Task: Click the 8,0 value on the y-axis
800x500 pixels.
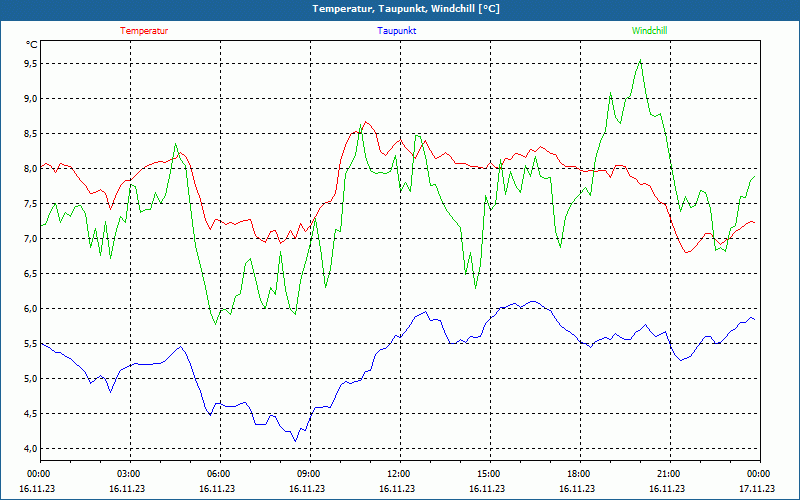Action: (x=30, y=168)
